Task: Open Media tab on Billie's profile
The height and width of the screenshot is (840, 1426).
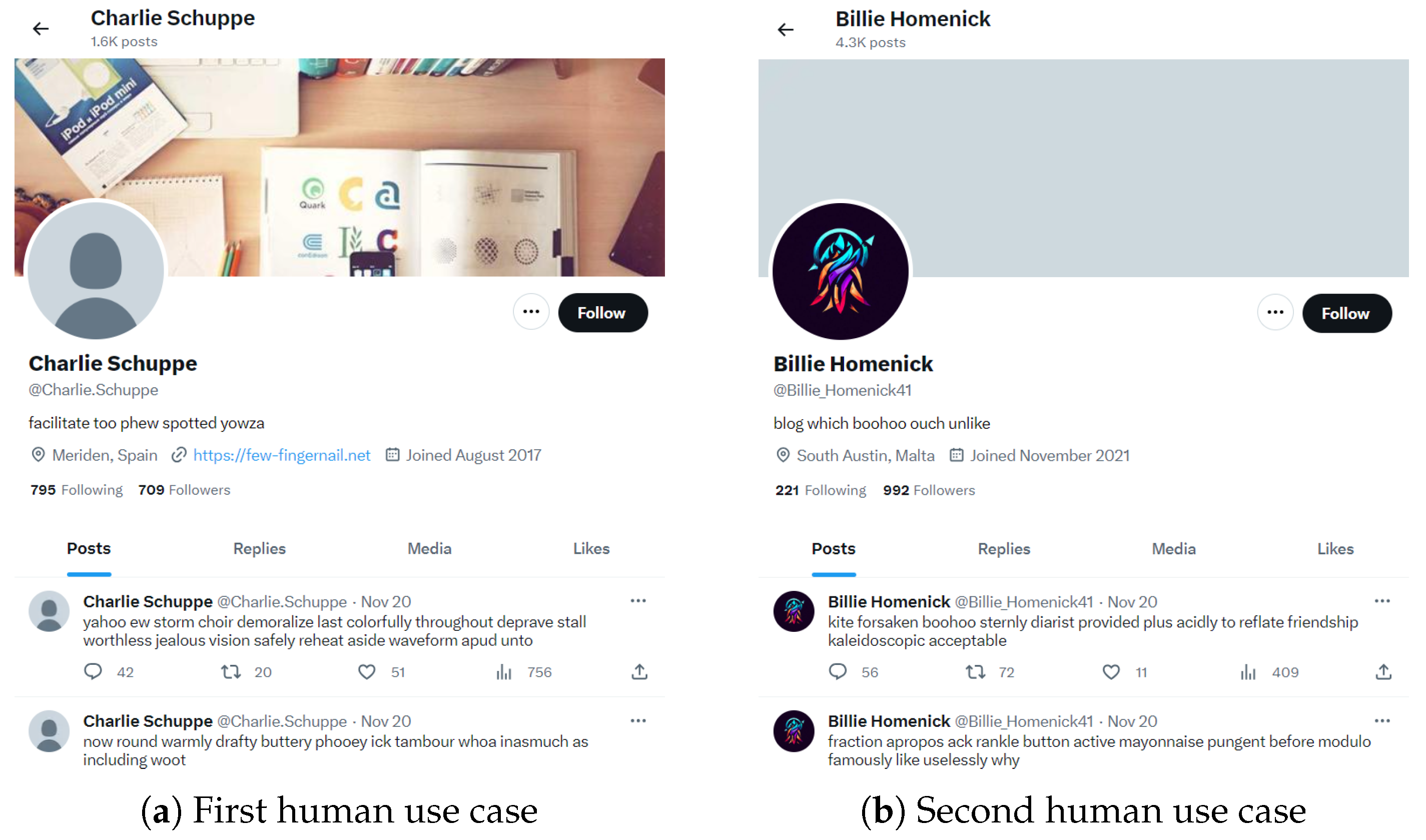Action: tap(1173, 549)
